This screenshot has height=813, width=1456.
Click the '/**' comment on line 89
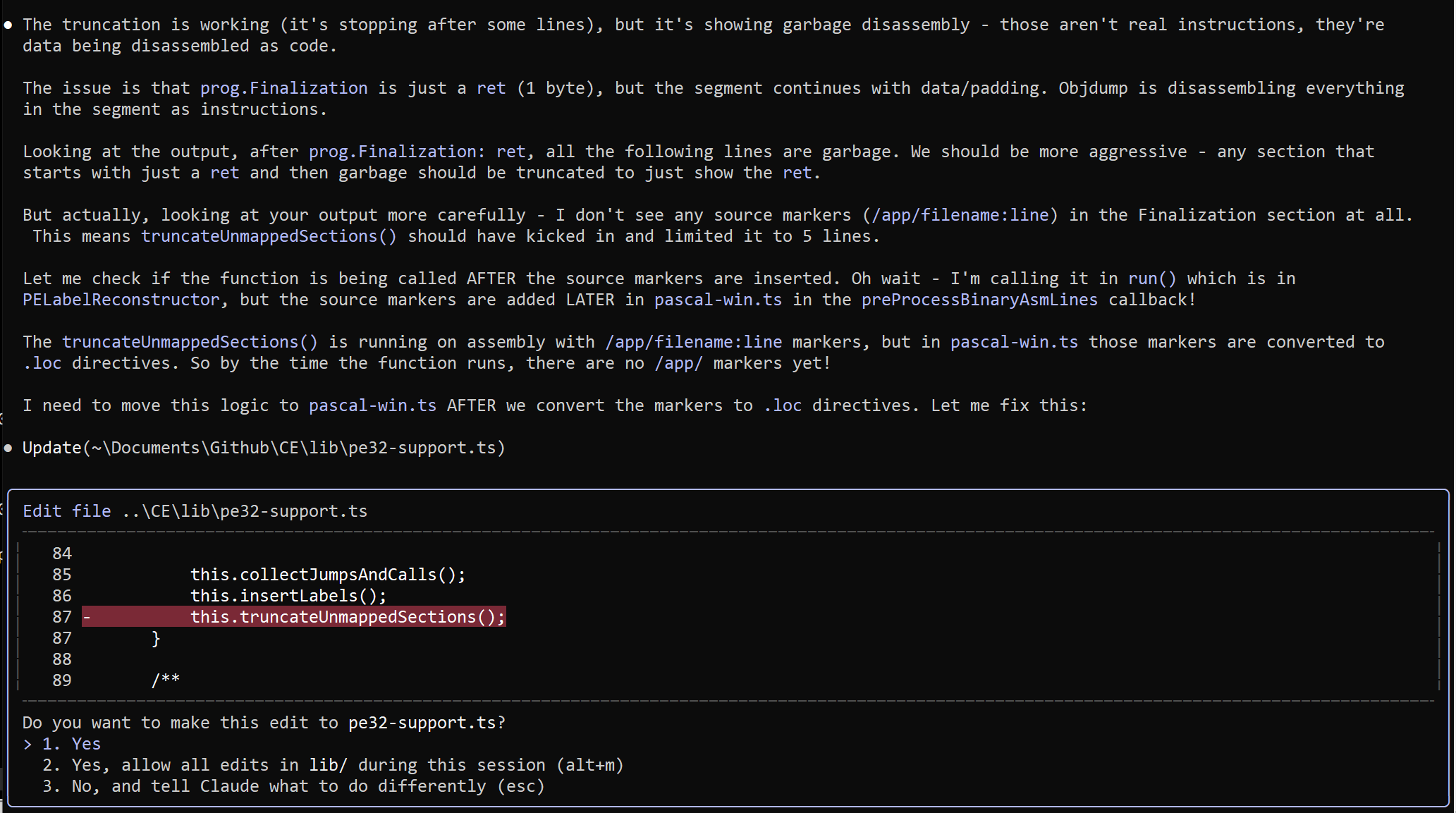(166, 680)
